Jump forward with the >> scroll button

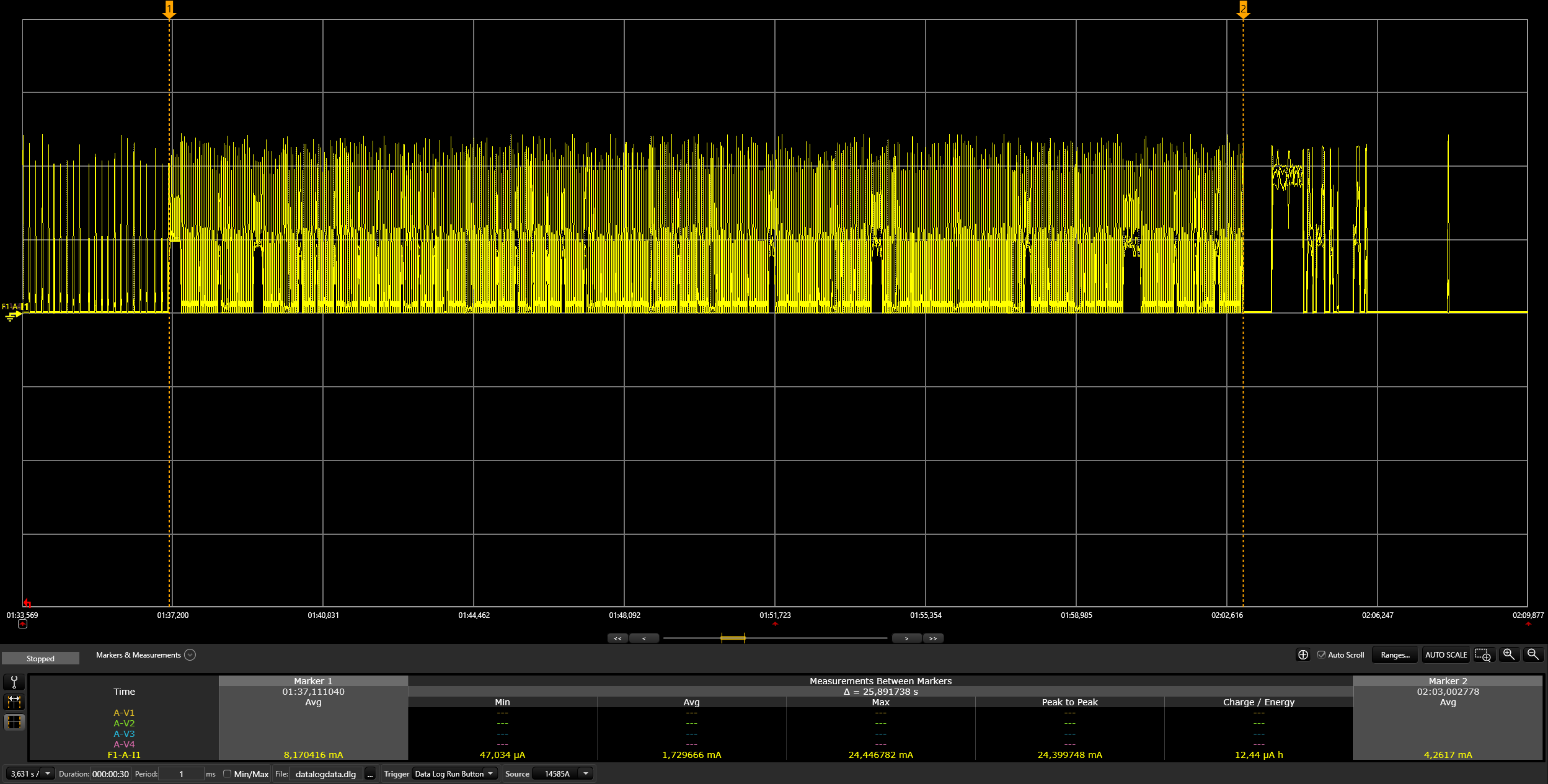[933, 638]
